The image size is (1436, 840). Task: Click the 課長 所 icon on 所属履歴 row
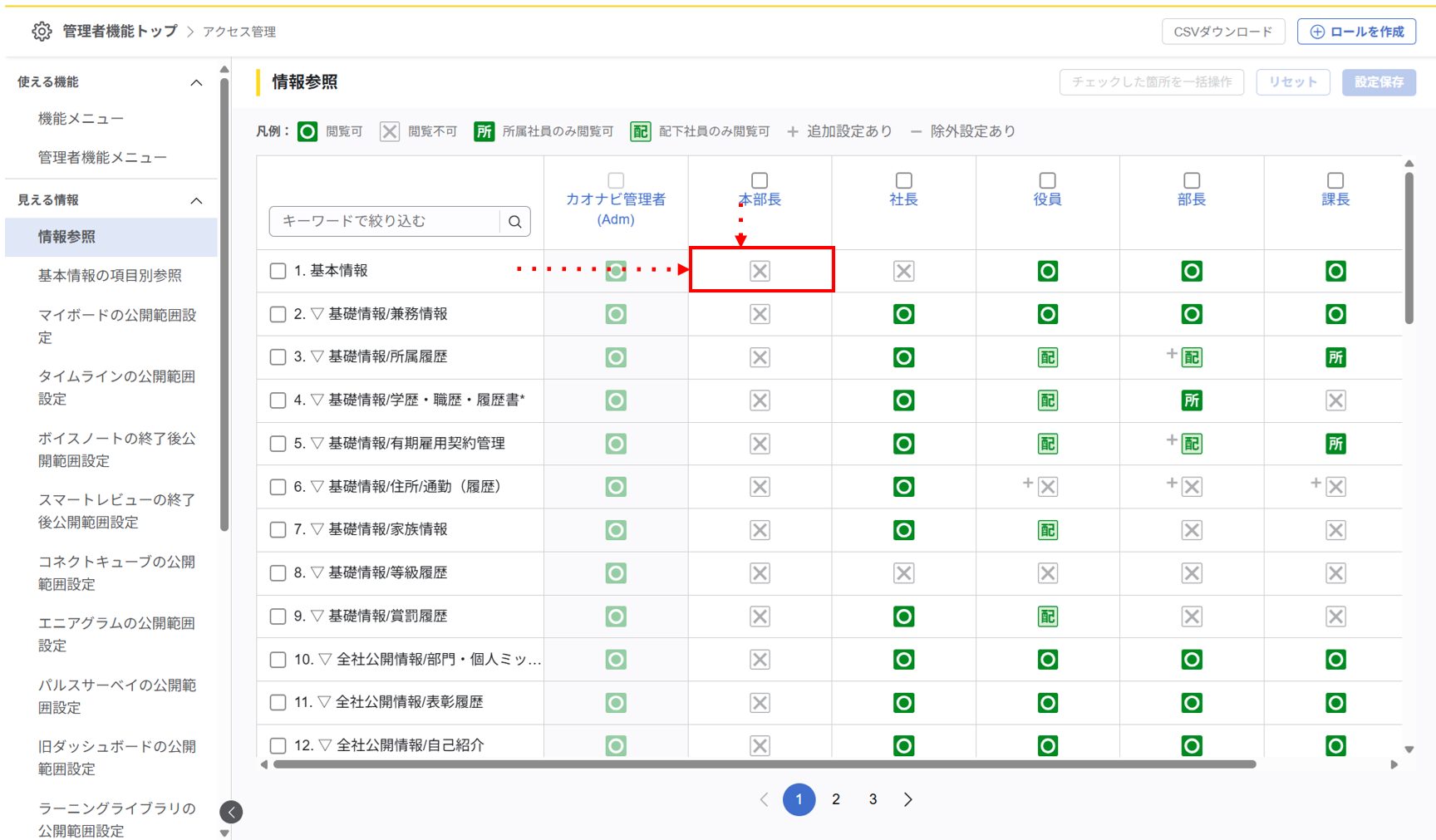(1335, 357)
